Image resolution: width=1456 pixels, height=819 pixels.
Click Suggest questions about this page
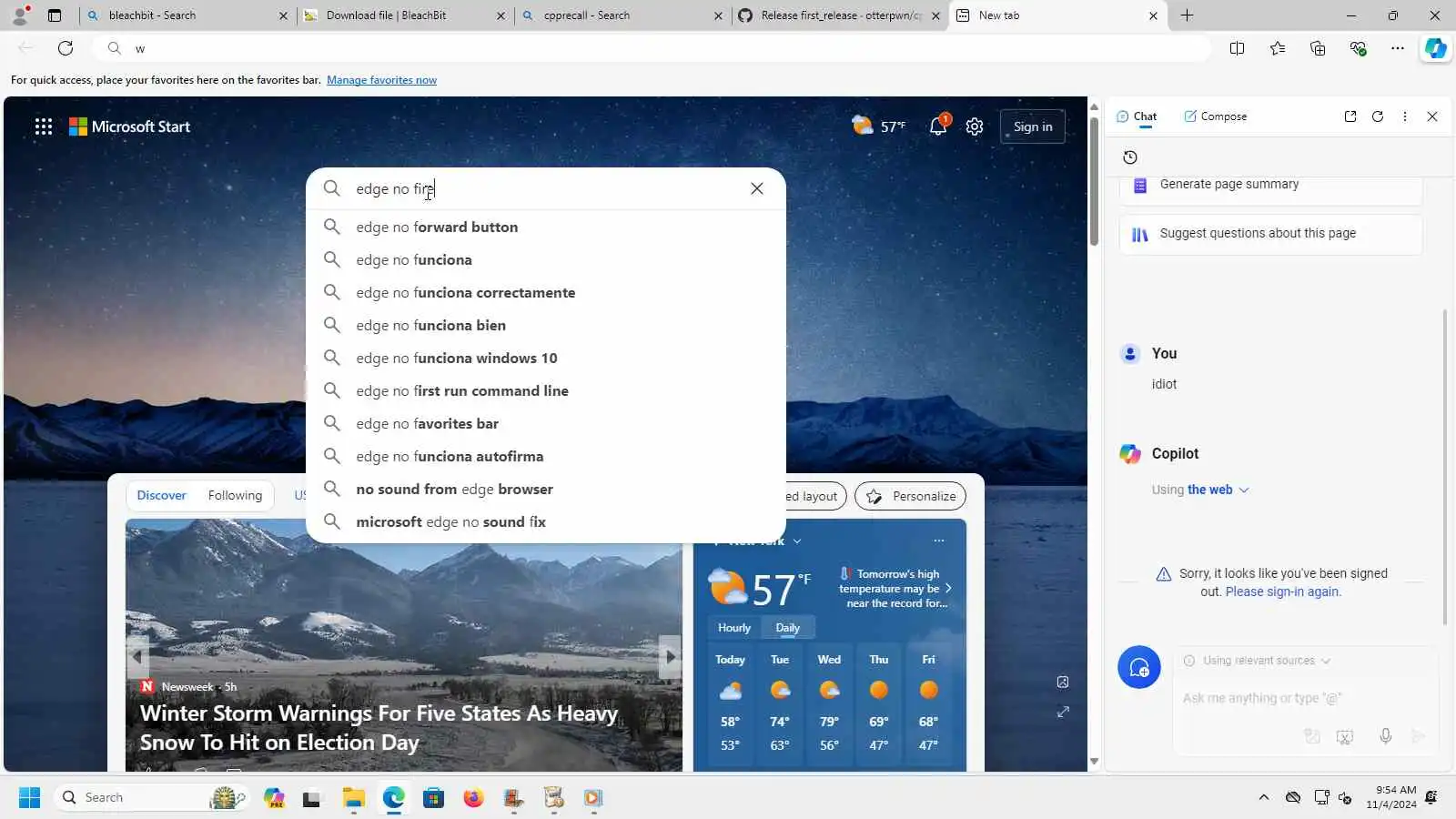(1270, 234)
